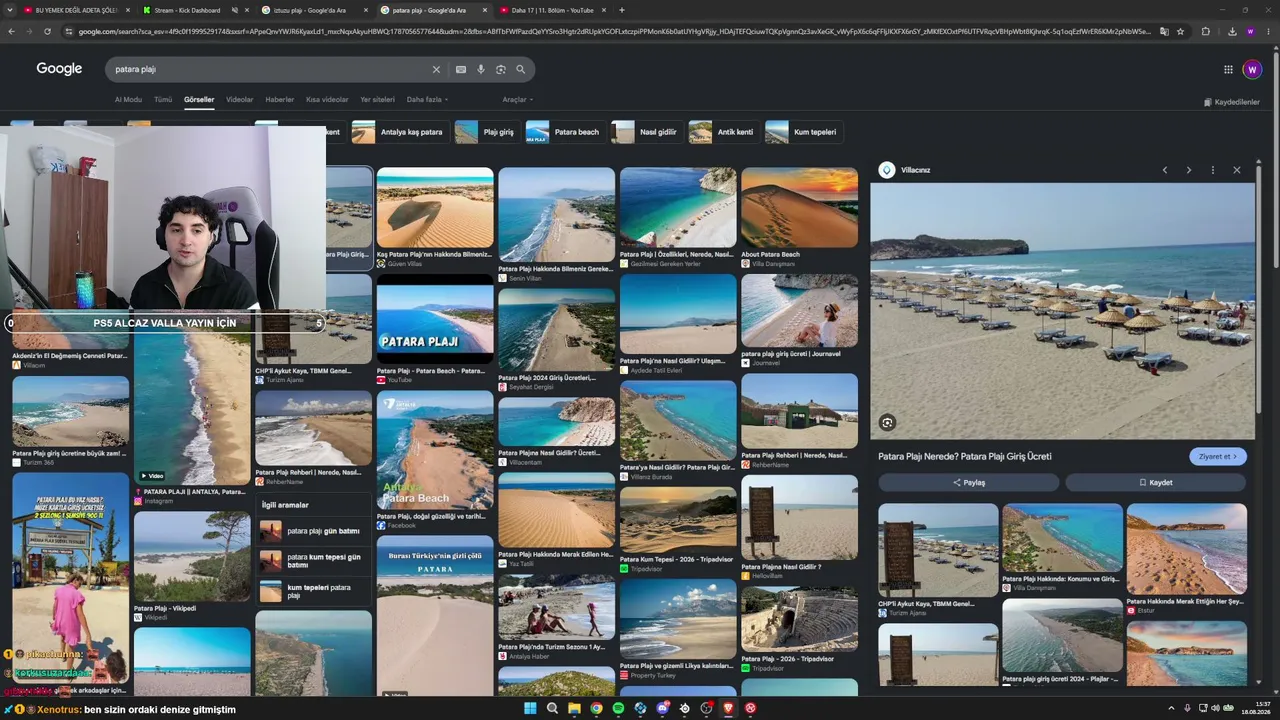The image size is (1280, 720).
Task: Show next image in the preview panel
Action: point(1189,170)
